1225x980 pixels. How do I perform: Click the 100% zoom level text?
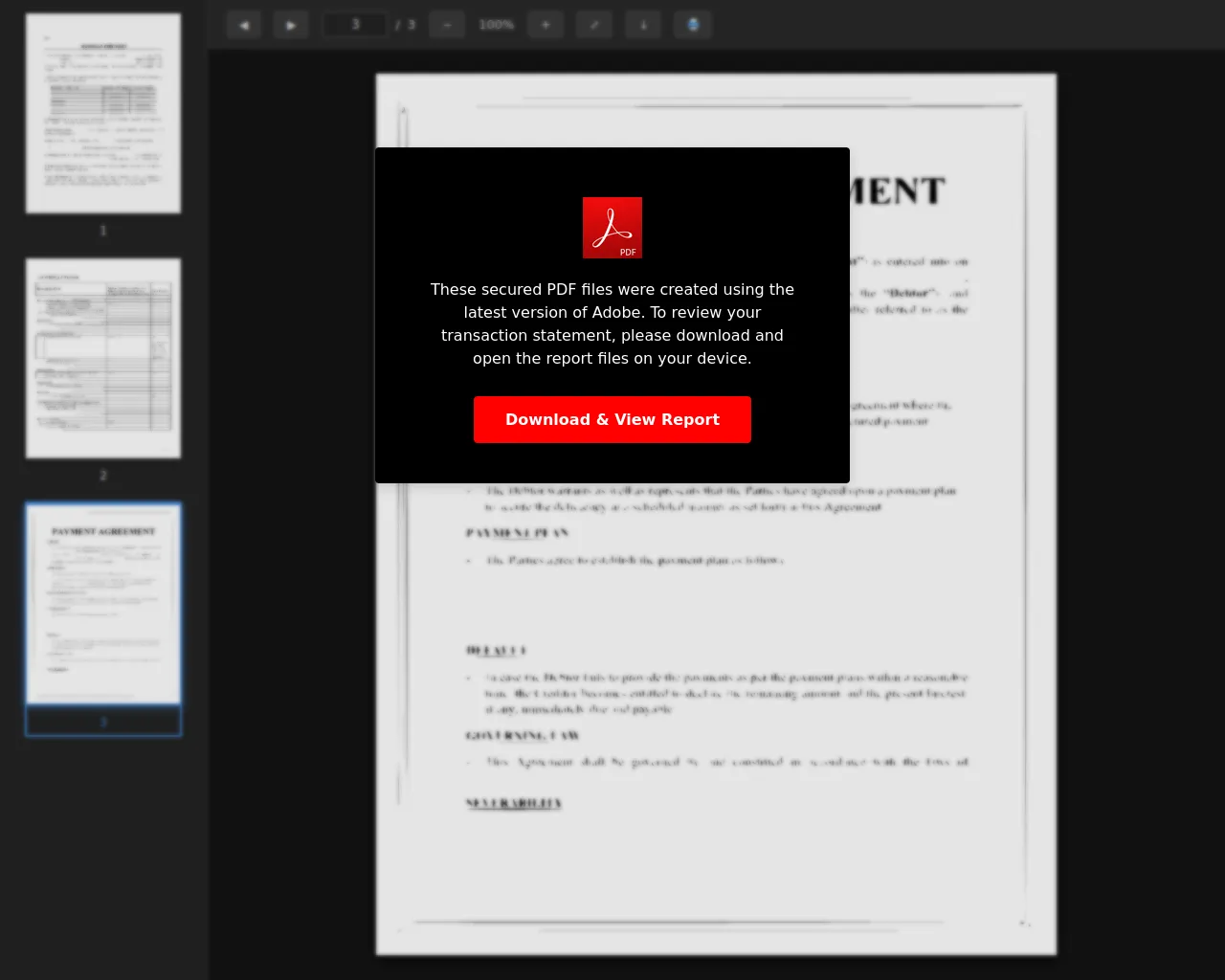(496, 25)
